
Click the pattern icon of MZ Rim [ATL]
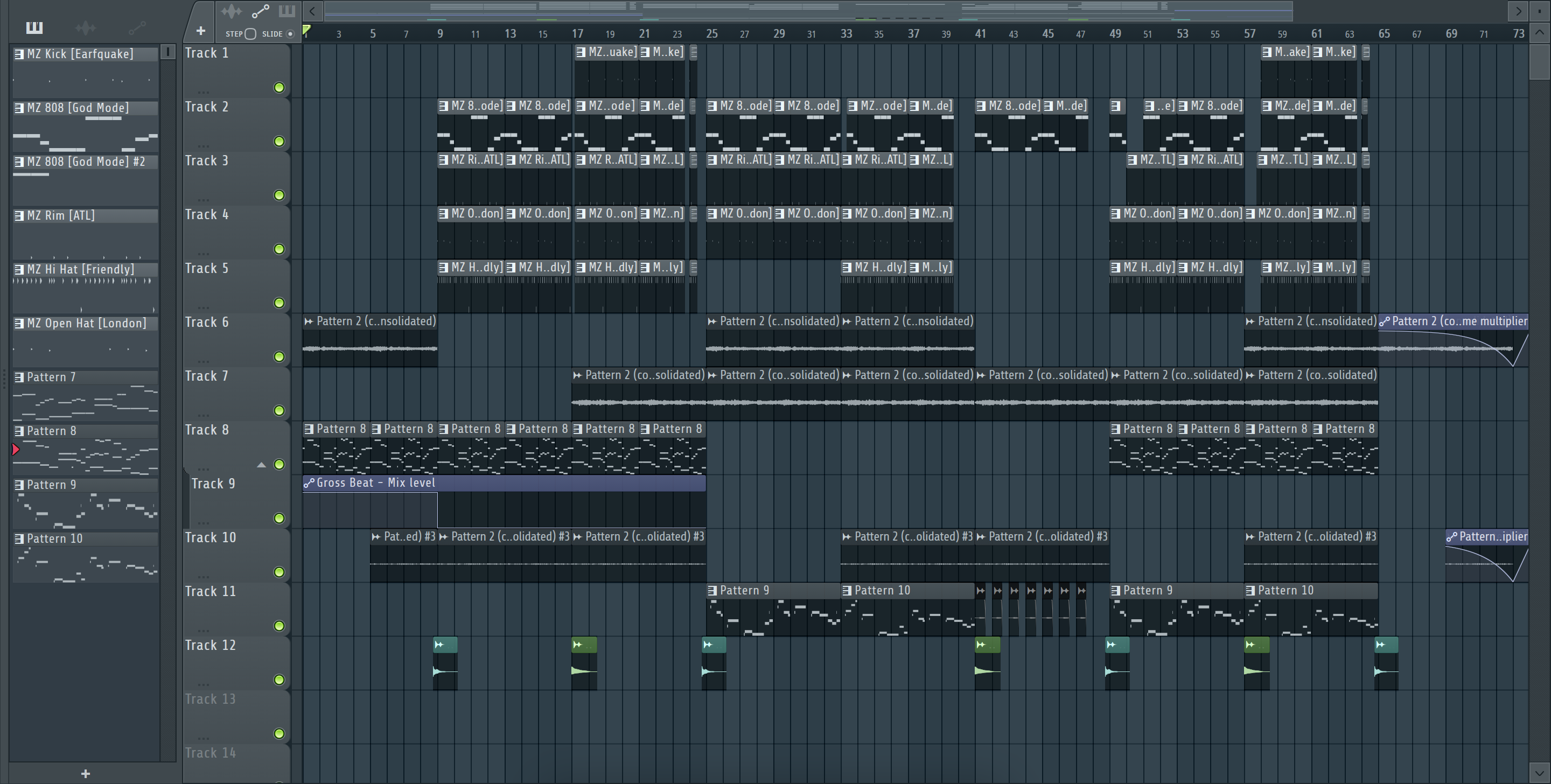19,215
